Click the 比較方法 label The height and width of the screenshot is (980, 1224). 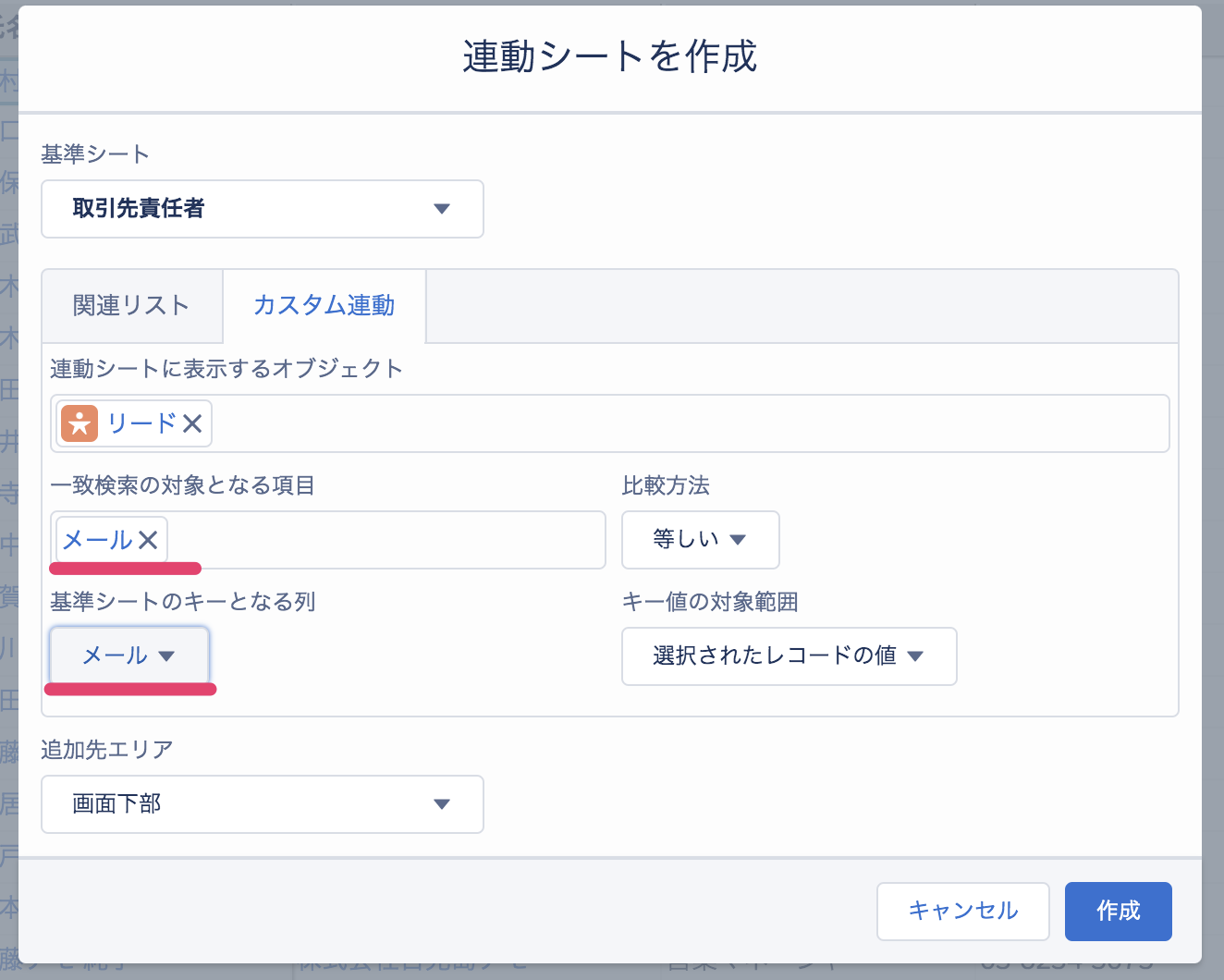pos(666,485)
